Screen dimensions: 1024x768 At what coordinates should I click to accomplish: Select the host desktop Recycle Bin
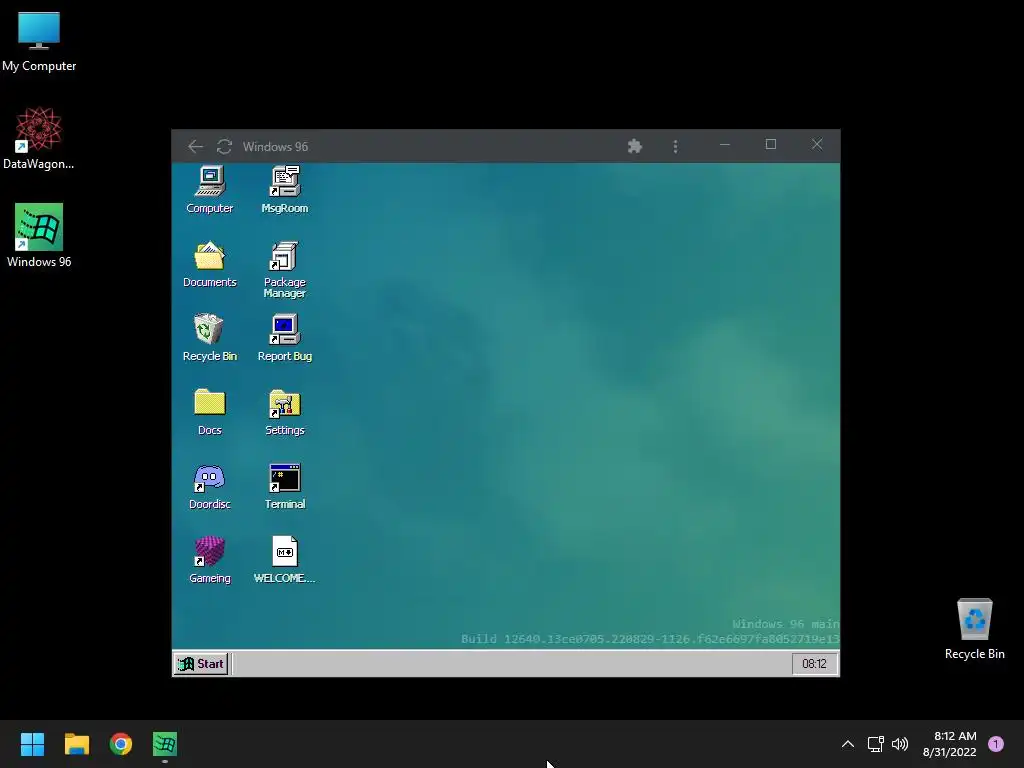(x=974, y=629)
